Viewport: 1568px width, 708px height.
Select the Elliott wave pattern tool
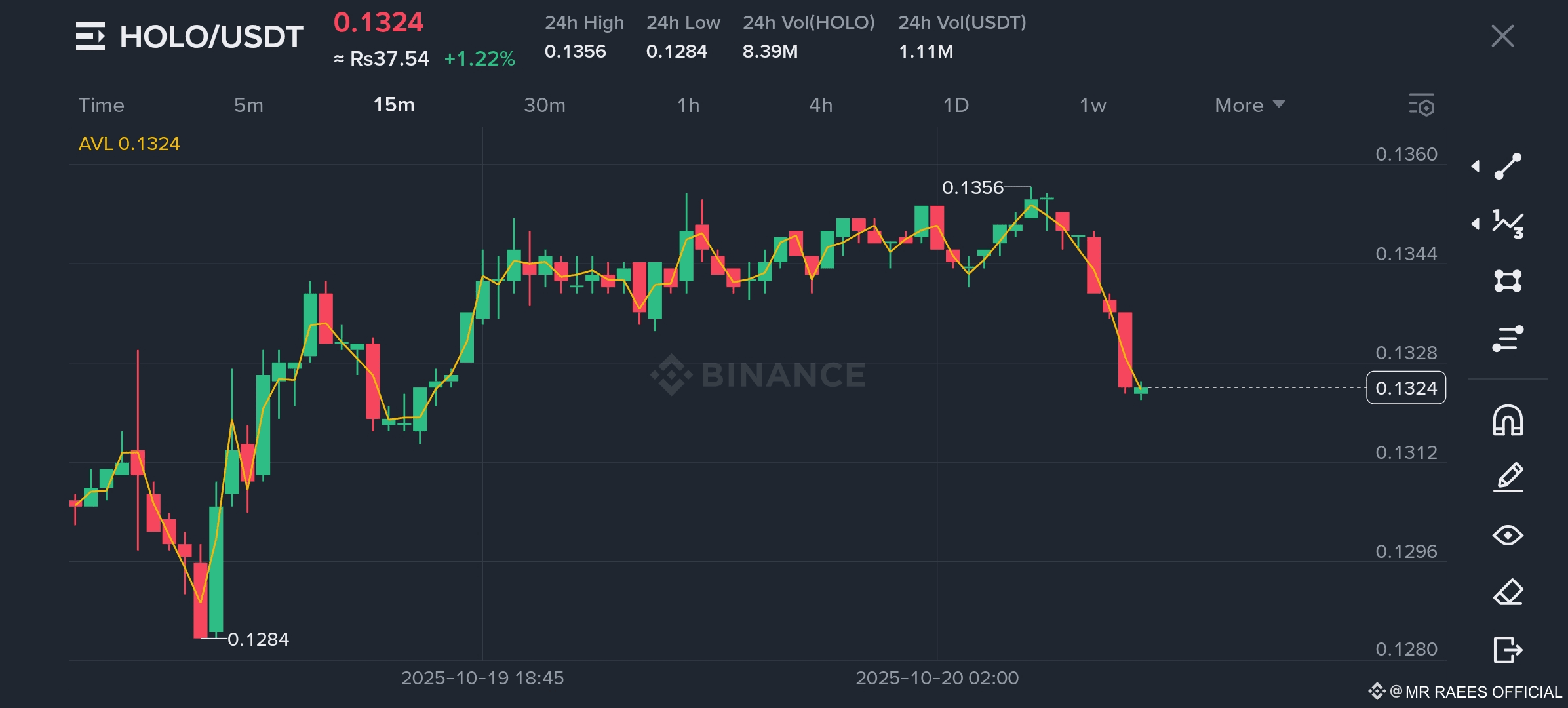pos(1508,224)
